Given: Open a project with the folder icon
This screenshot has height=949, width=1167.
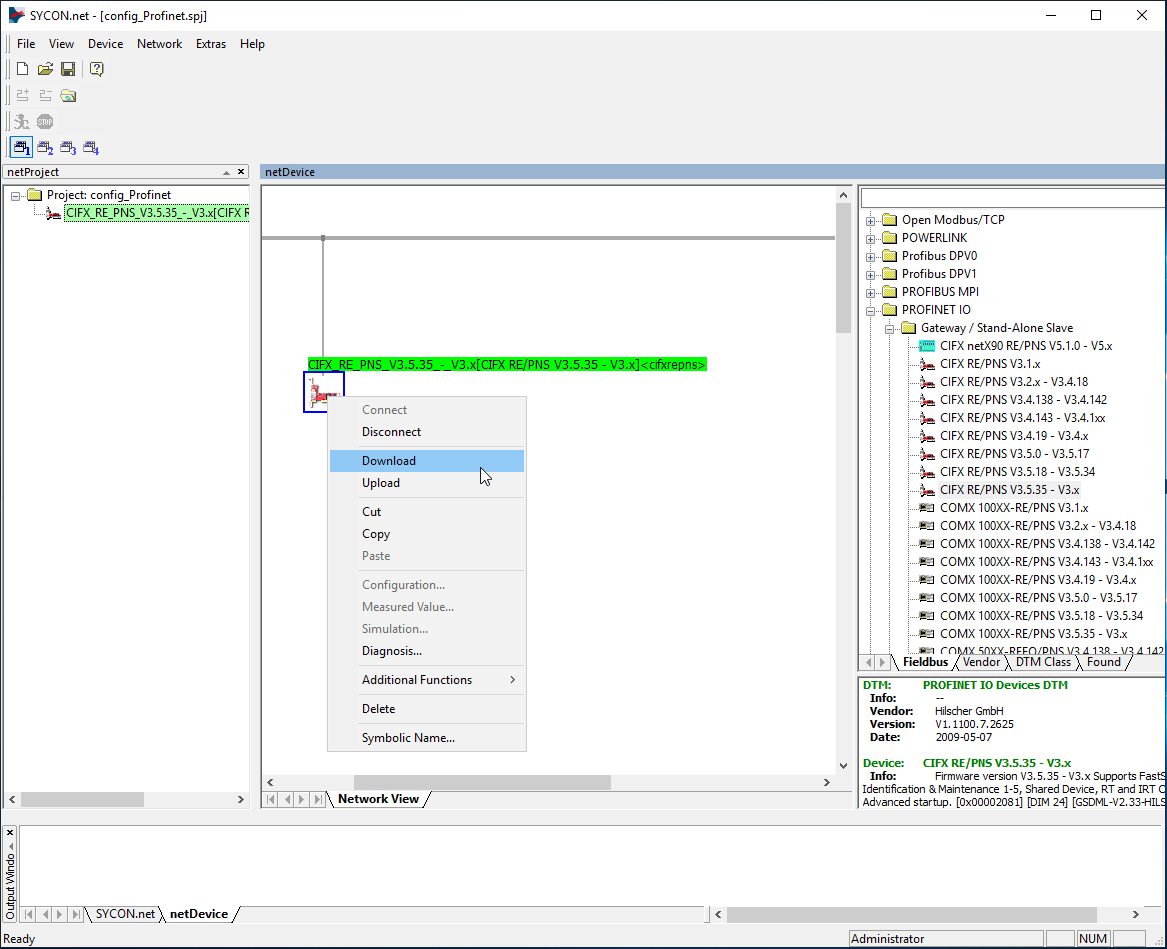Looking at the screenshot, I should point(45,69).
